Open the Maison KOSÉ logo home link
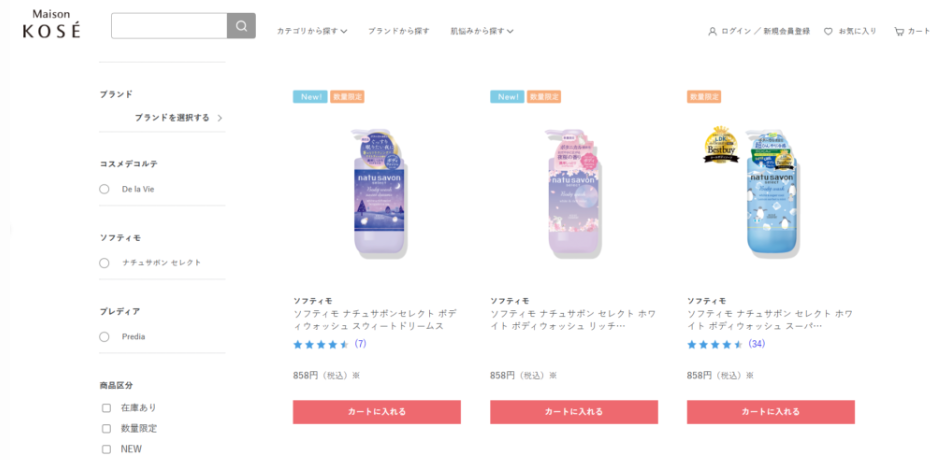Screen dimensions: 947x460 pos(51,26)
